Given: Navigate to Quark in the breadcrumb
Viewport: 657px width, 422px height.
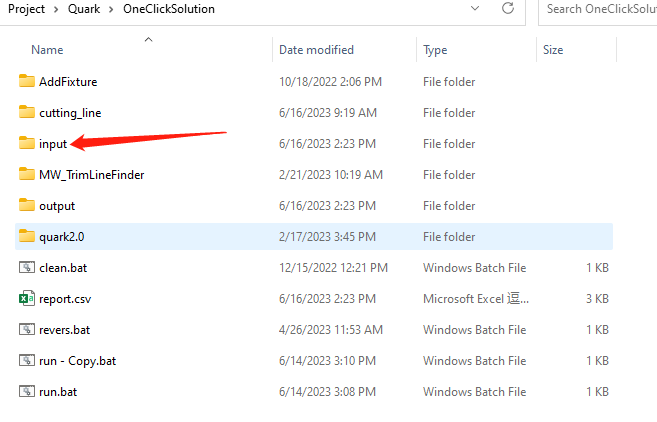Looking at the screenshot, I should tap(83, 9).
